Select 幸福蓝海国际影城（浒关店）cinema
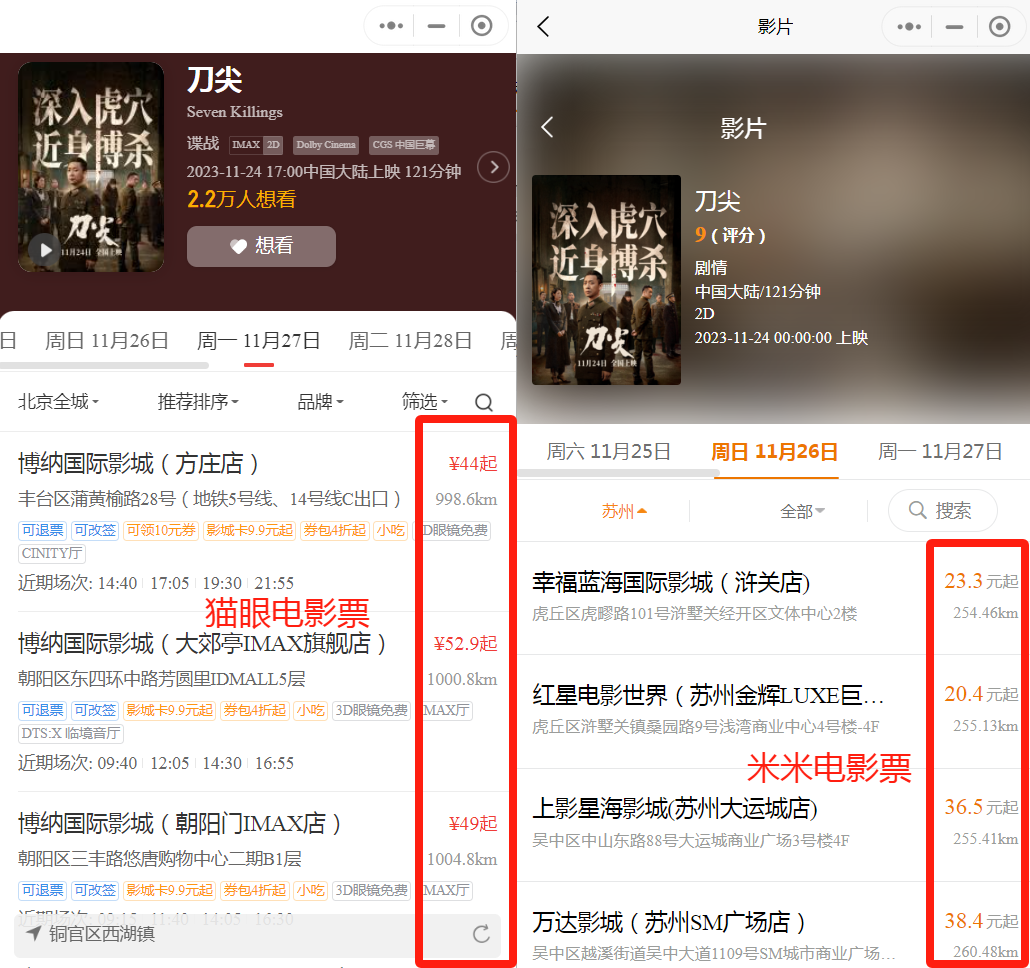Viewport: 1030px width, 968px height. click(670, 583)
